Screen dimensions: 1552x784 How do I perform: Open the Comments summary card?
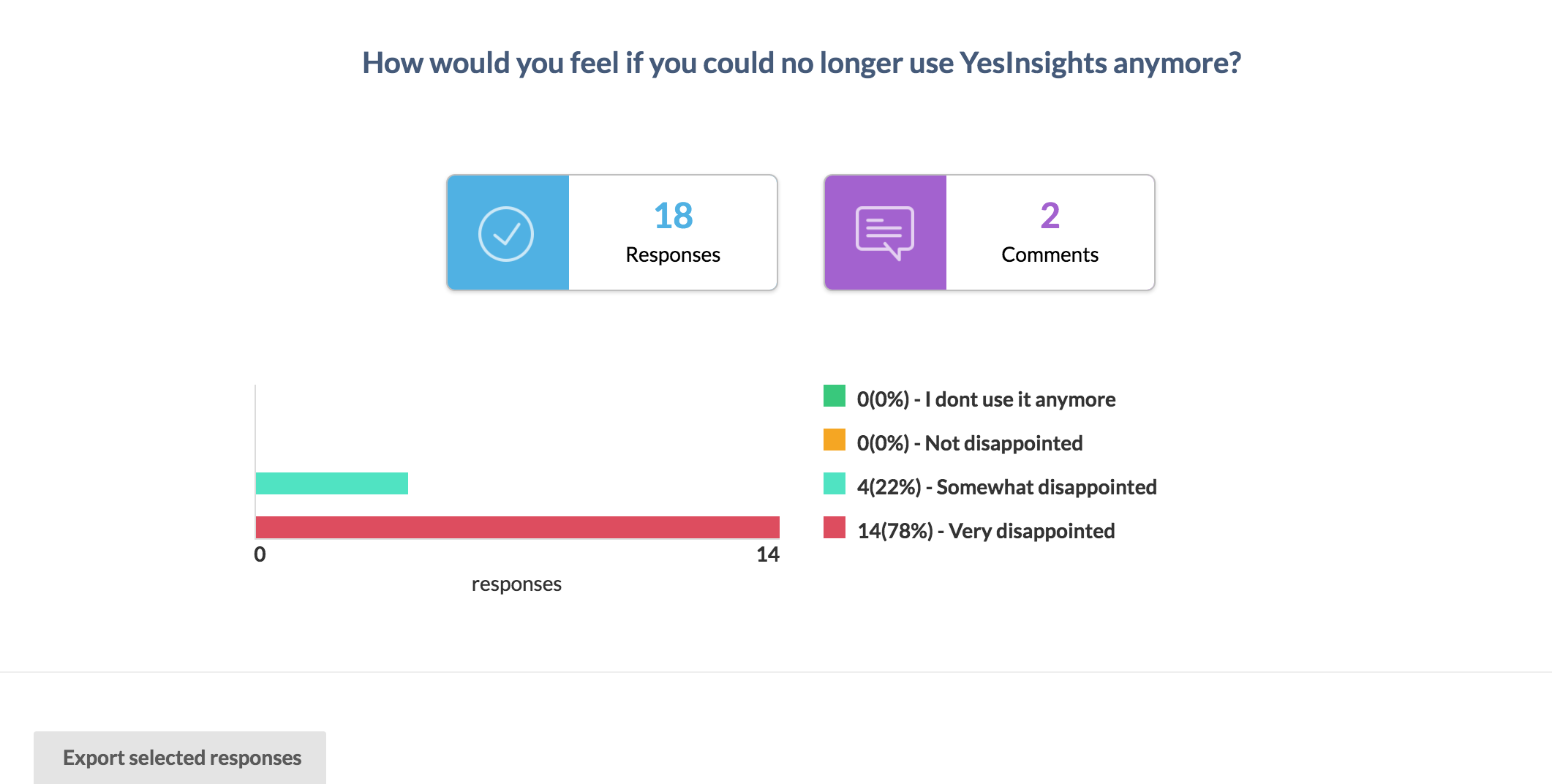tap(989, 232)
